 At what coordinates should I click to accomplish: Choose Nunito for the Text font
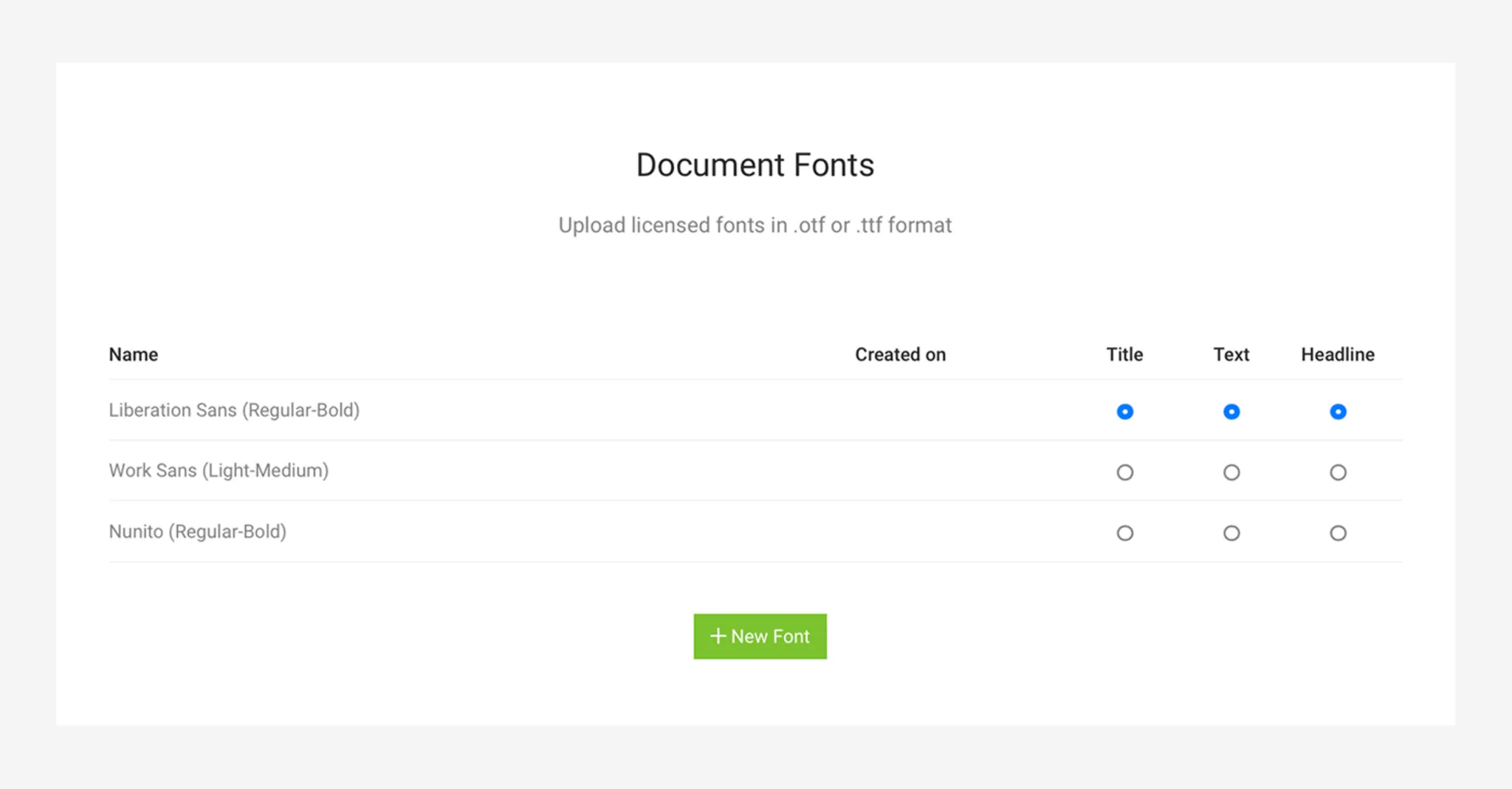[x=1231, y=533]
